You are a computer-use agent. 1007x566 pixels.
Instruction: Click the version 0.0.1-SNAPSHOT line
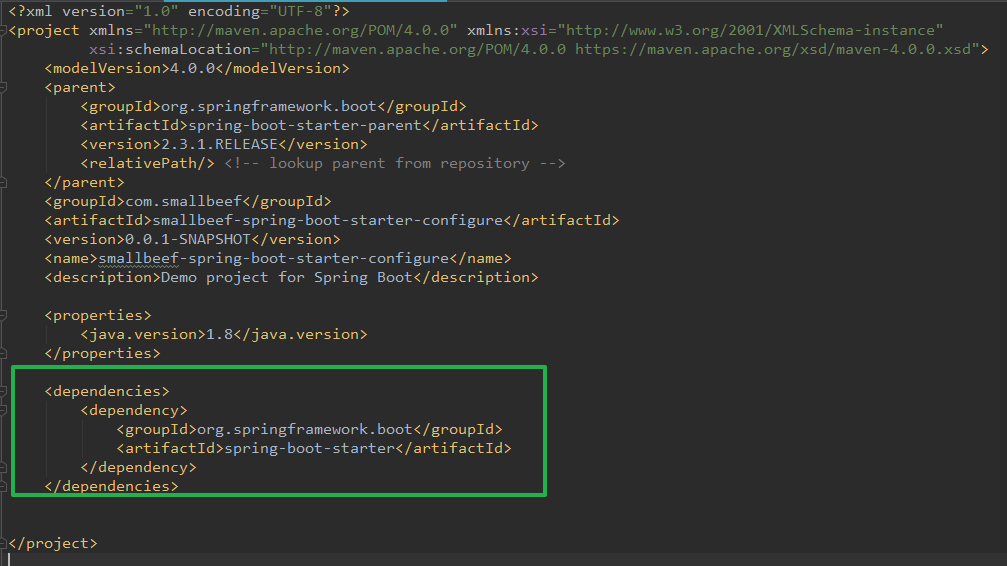[x=193, y=239]
